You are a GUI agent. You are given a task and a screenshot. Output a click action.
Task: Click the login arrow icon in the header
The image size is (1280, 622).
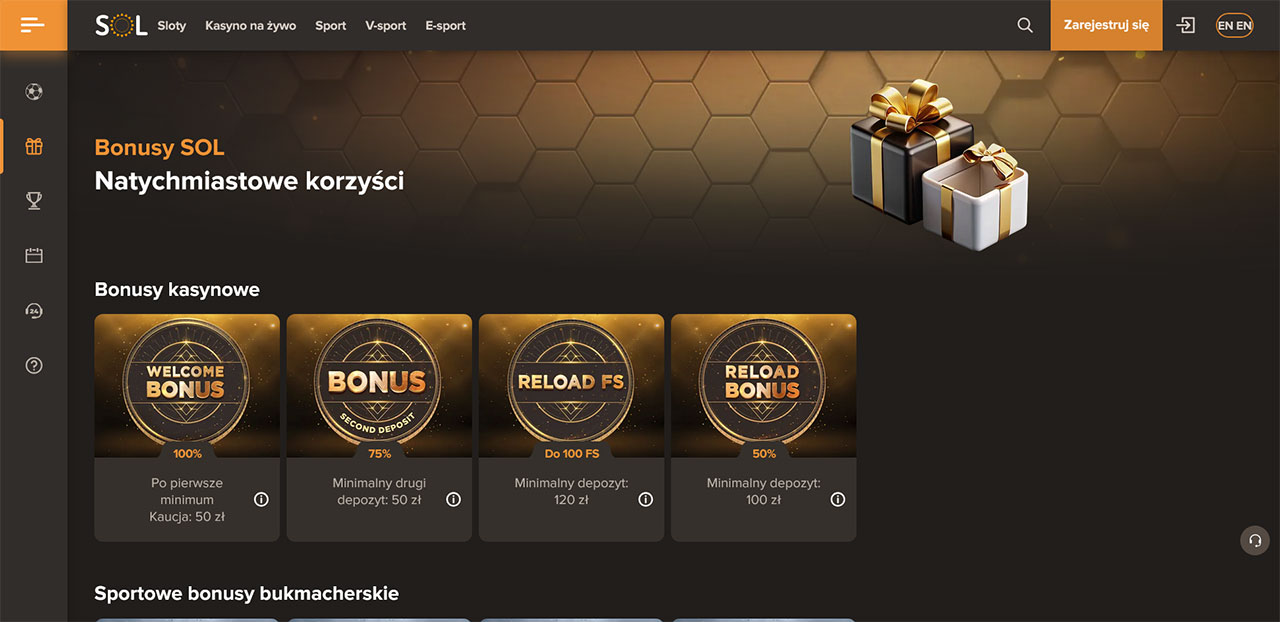point(1186,26)
